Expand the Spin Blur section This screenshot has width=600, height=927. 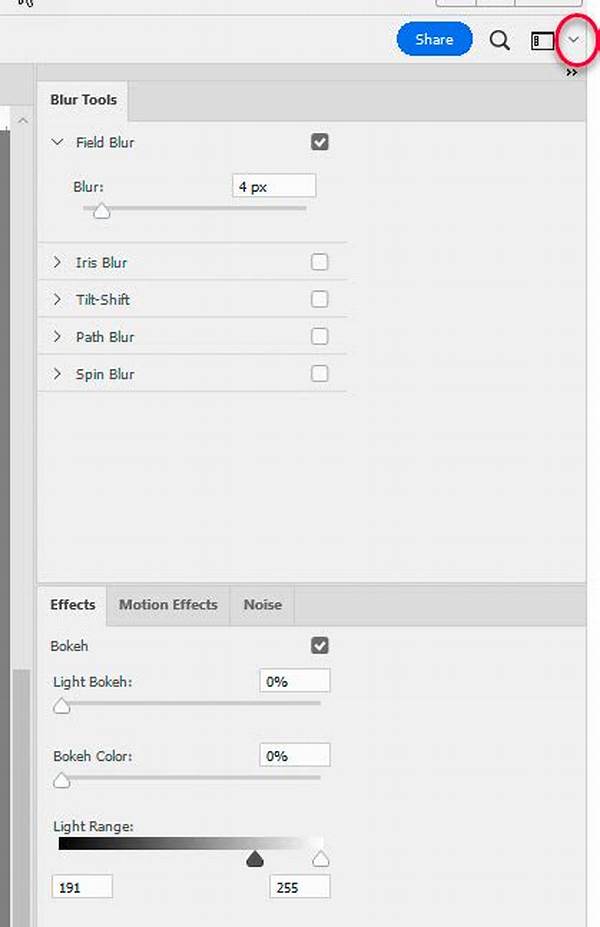click(x=58, y=374)
